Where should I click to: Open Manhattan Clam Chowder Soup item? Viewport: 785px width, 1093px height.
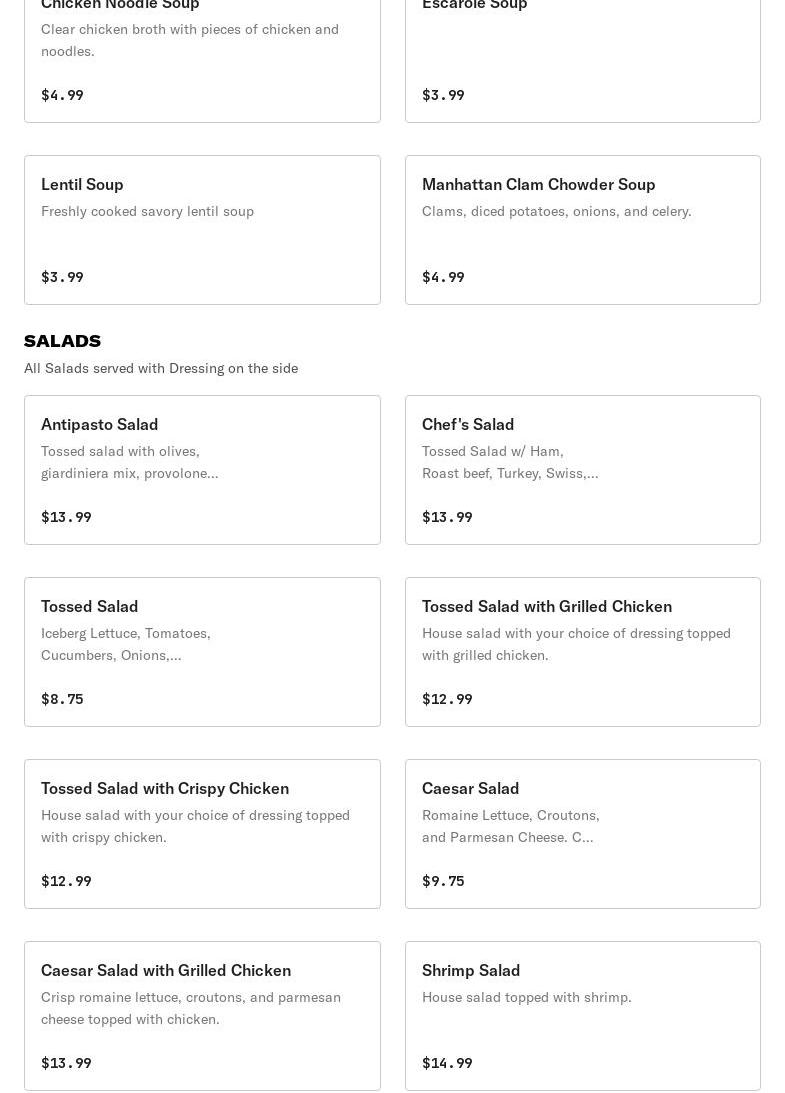[582, 230]
